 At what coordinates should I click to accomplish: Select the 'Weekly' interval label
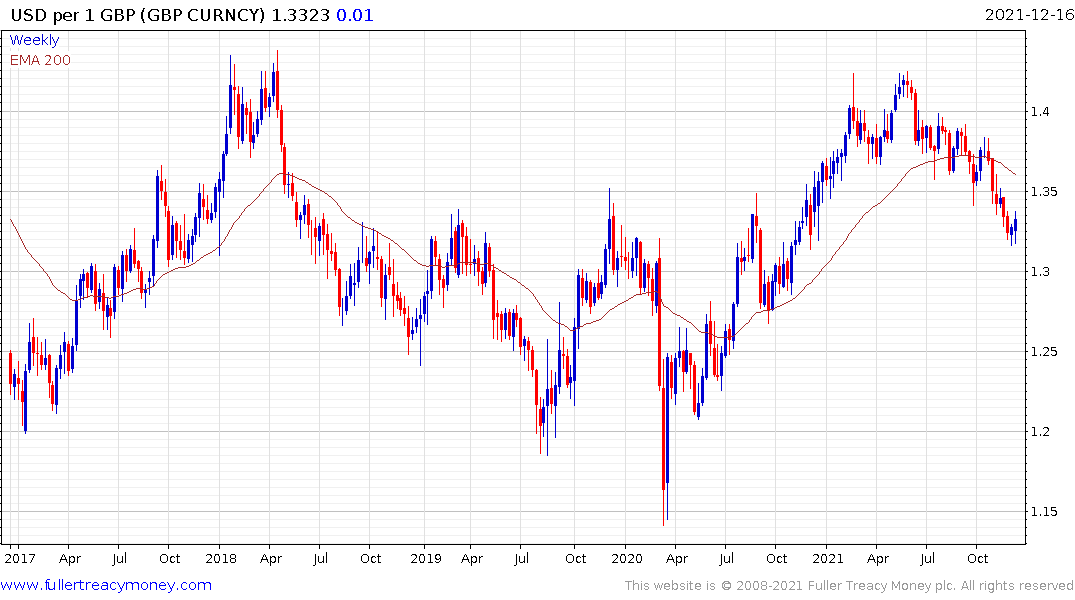[34, 40]
